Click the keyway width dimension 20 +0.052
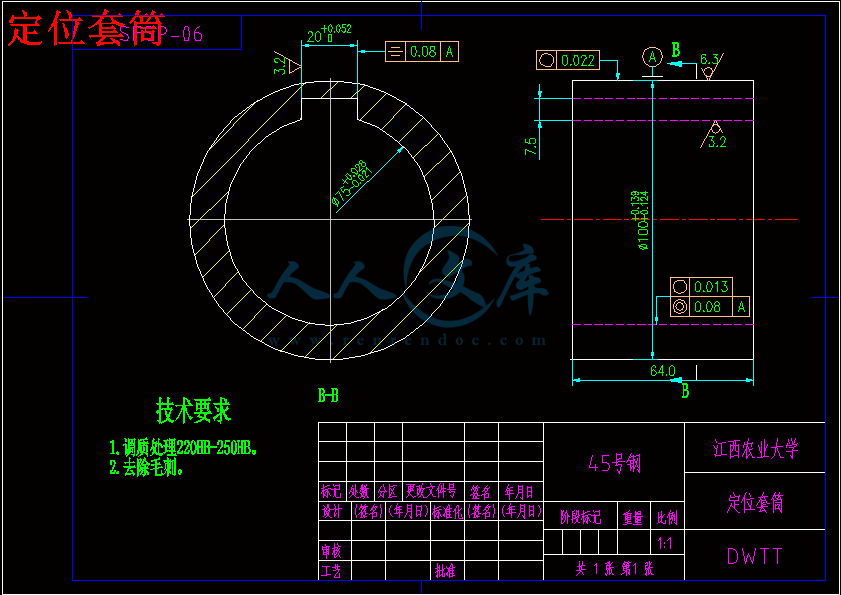The image size is (841, 595). tap(329, 33)
